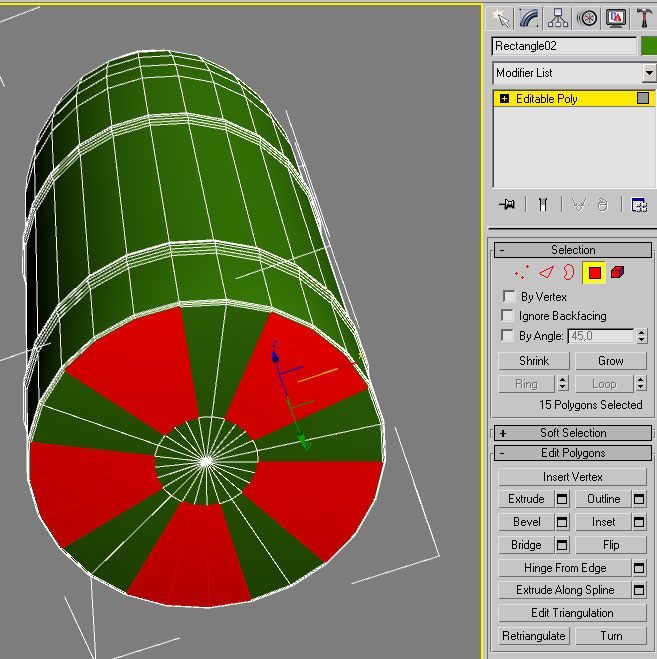
Task: Open the Modifier List dropdown
Action: coord(649,73)
